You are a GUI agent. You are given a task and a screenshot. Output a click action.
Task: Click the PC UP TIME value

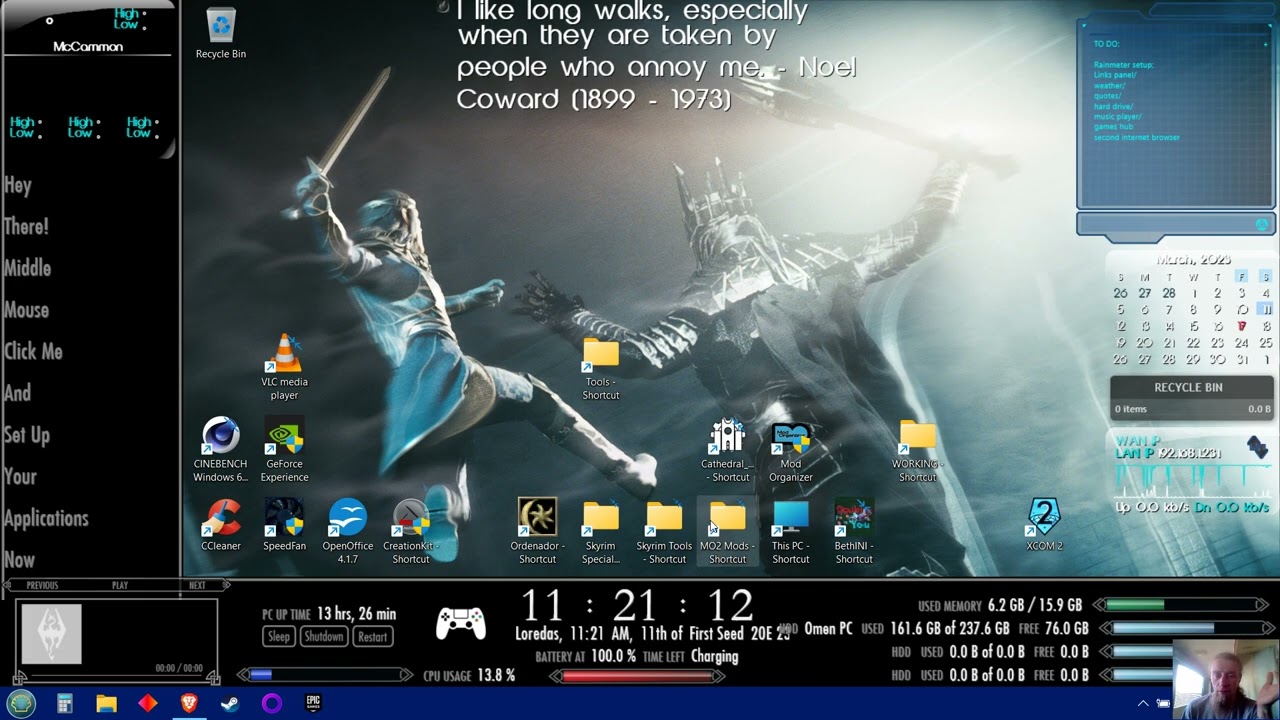point(356,614)
